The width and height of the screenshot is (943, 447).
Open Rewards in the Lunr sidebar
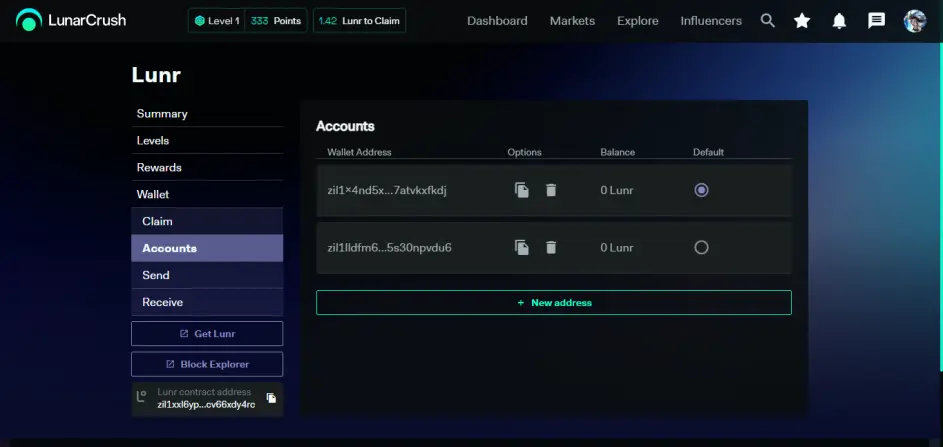click(x=207, y=167)
